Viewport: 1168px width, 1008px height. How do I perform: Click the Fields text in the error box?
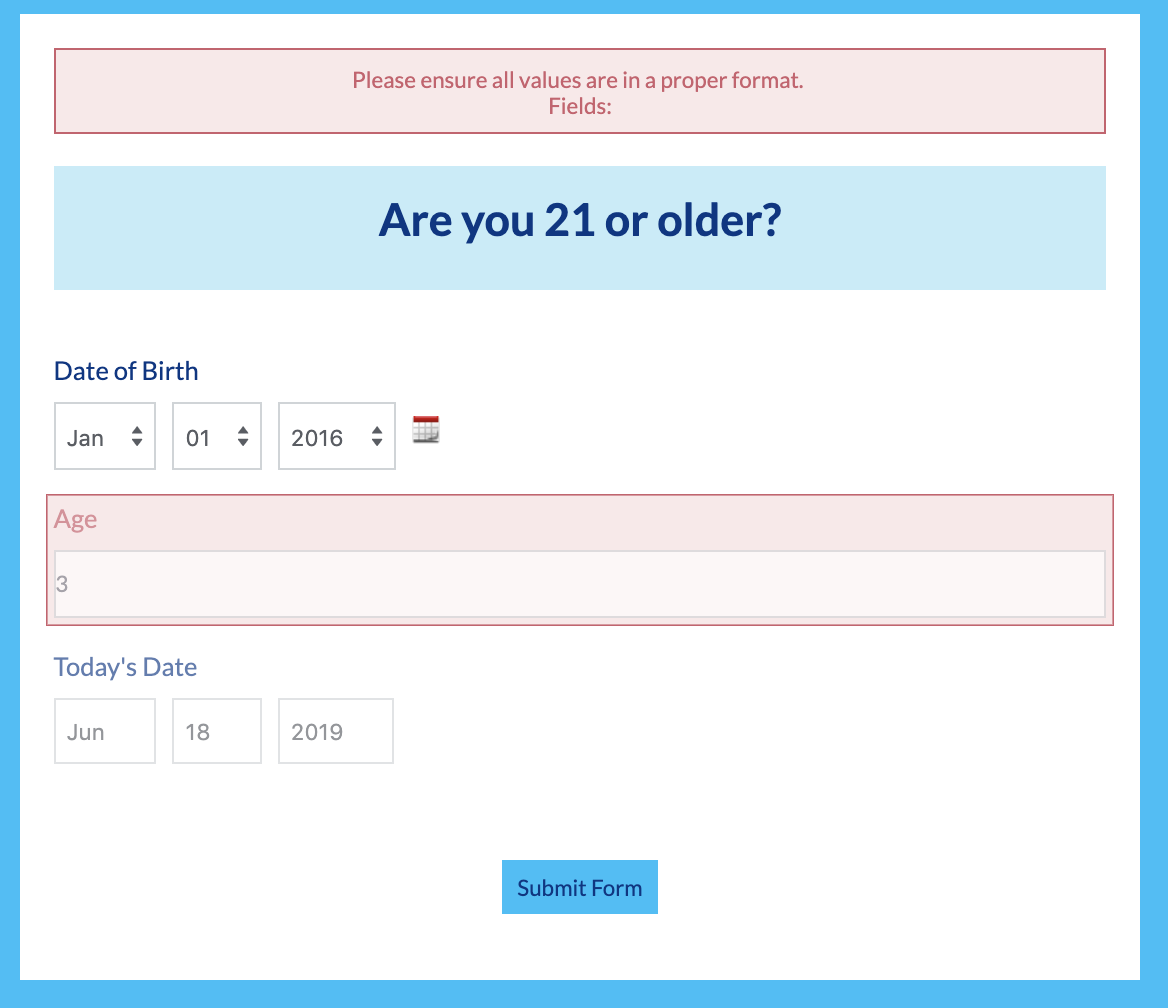pos(580,107)
